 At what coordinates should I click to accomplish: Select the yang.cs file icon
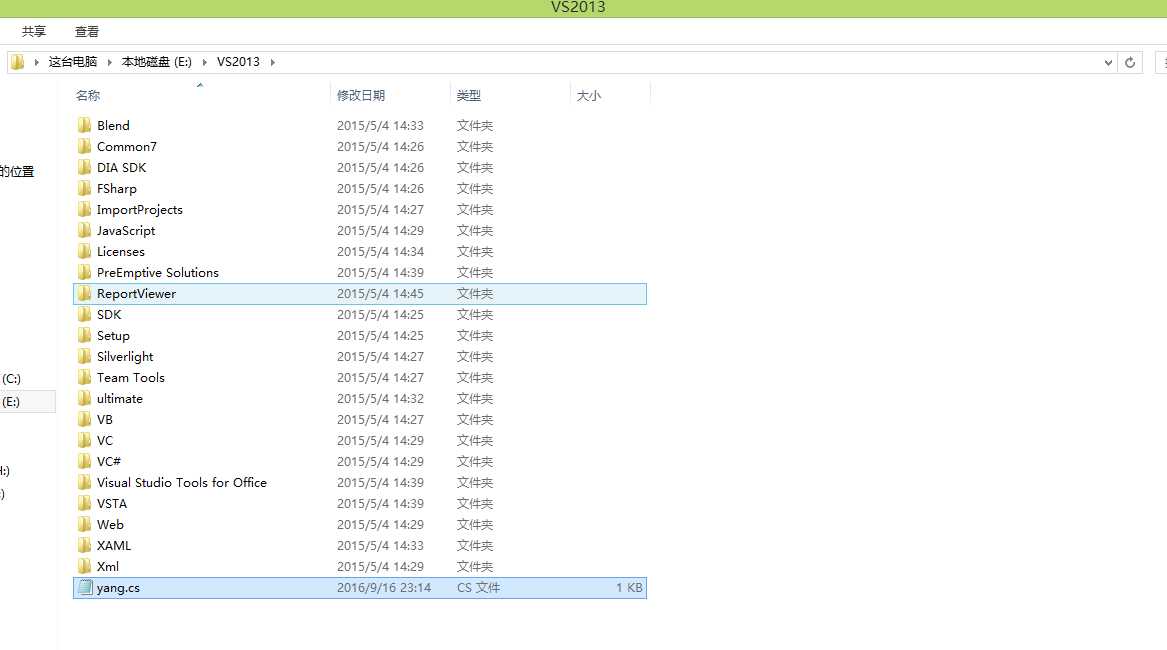click(x=85, y=587)
